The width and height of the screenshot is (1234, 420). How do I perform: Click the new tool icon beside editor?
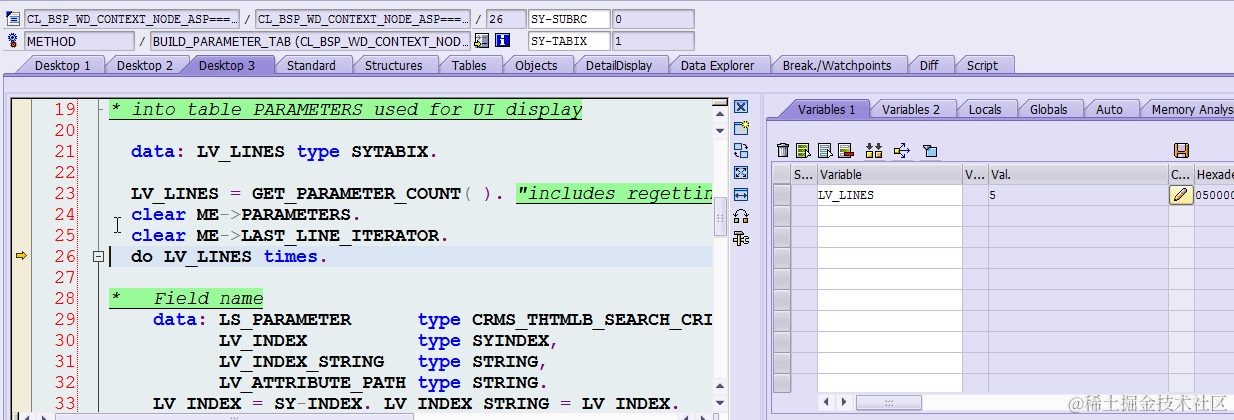click(741, 128)
